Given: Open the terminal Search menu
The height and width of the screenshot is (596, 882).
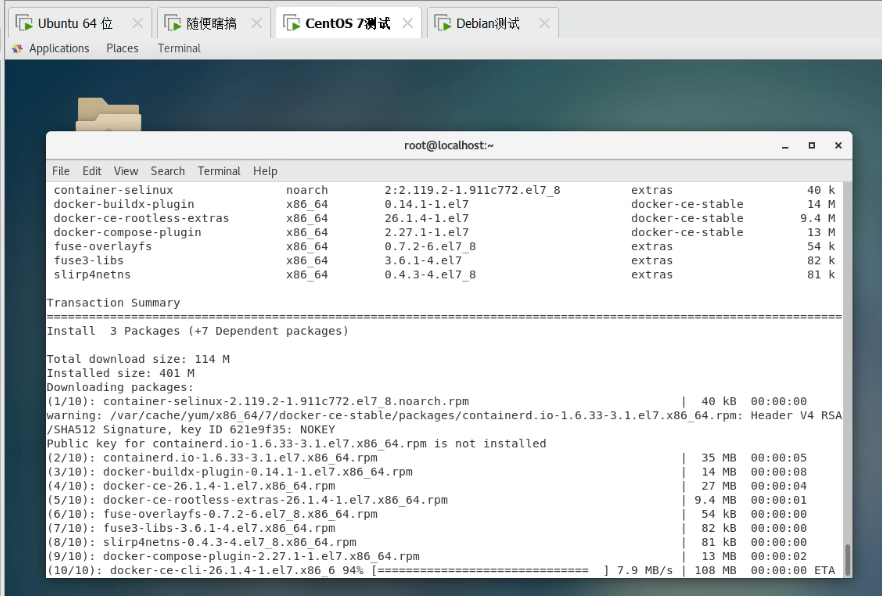Looking at the screenshot, I should coord(168,171).
